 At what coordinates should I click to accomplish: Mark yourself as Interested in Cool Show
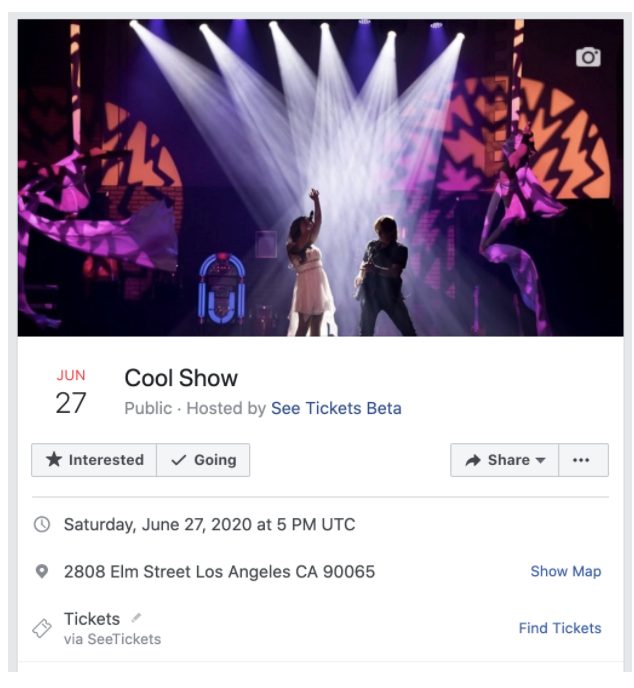(x=94, y=460)
